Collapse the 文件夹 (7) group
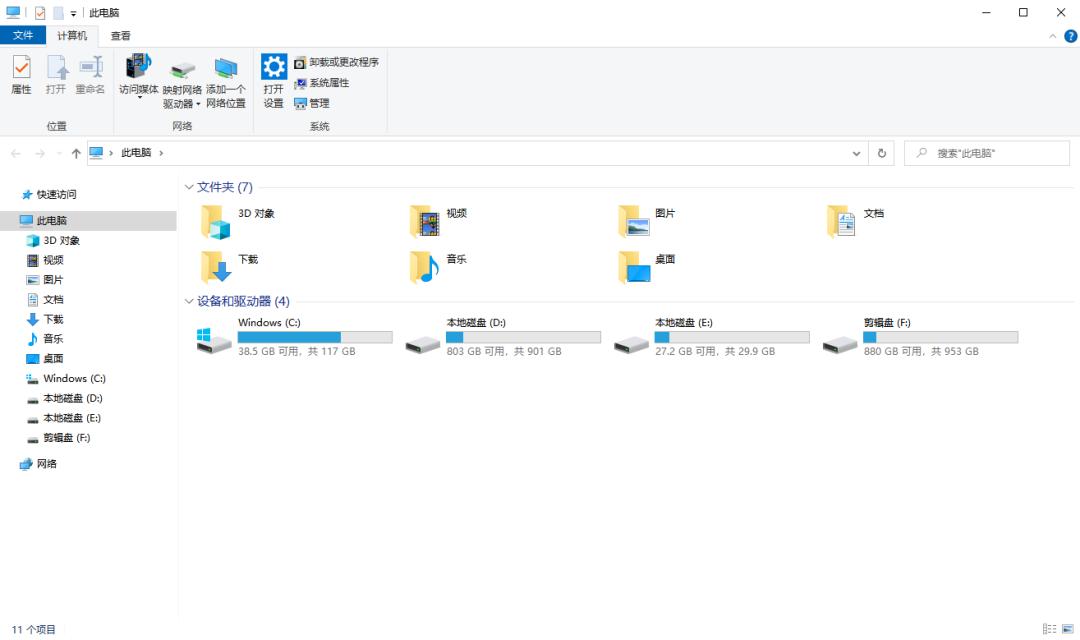1080x640 pixels. [189, 187]
